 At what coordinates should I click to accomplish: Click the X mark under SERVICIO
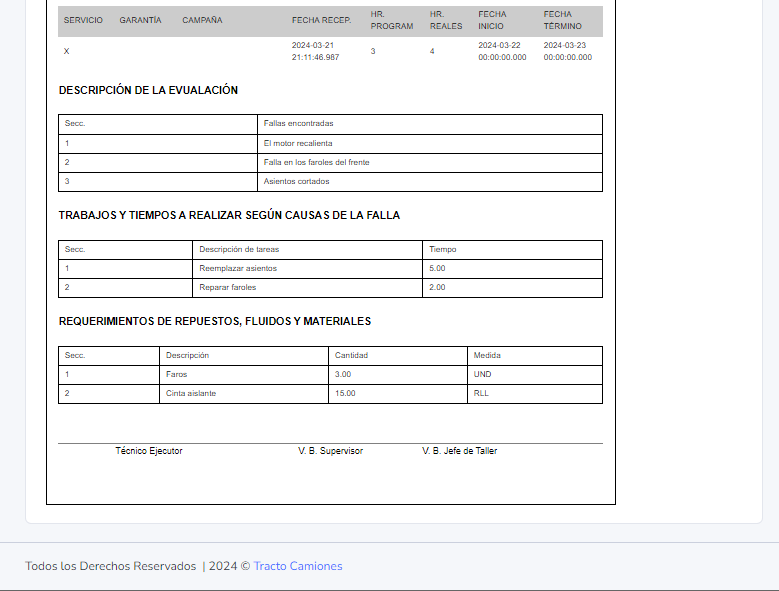(67, 51)
